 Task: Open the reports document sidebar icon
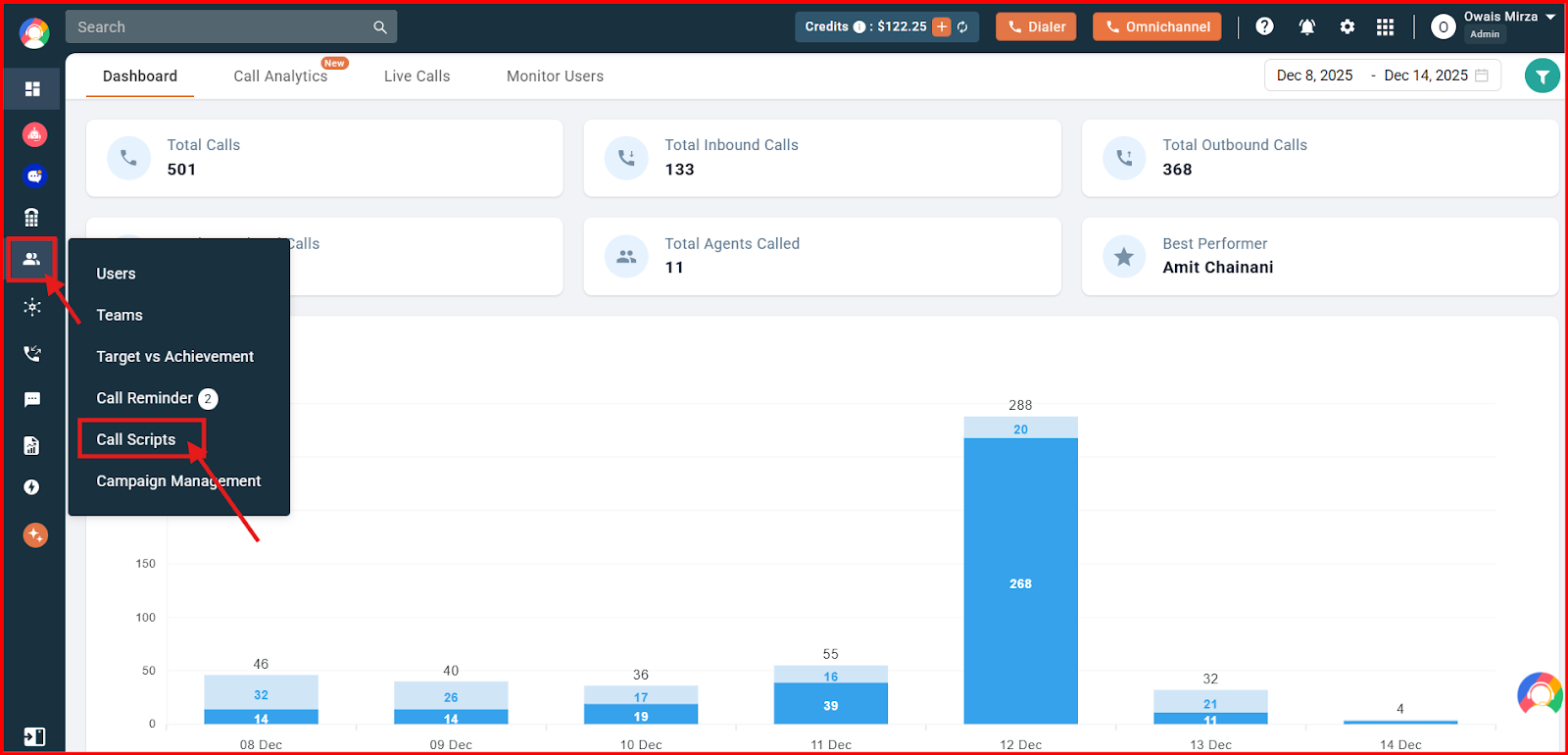(x=31, y=446)
